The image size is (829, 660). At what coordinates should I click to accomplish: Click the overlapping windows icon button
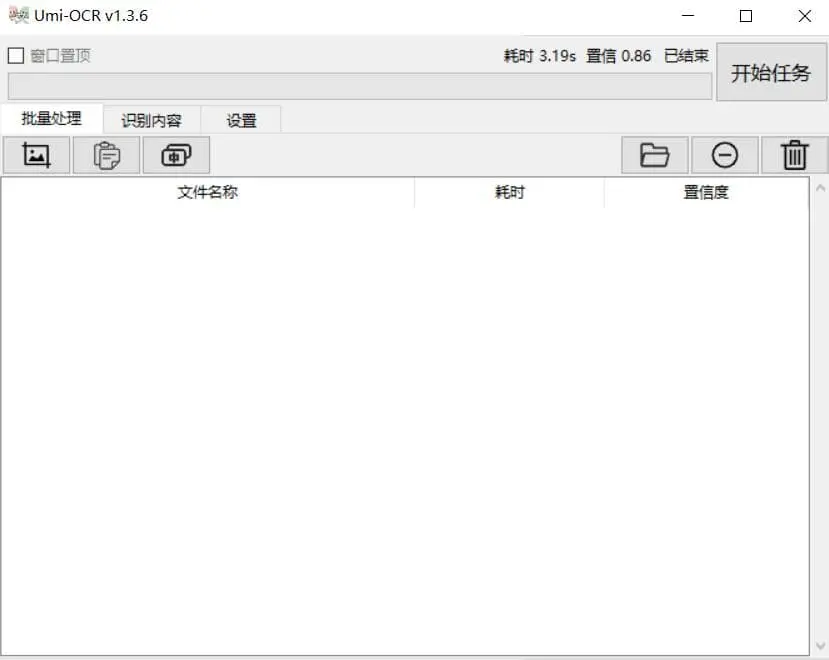pos(176,155)
